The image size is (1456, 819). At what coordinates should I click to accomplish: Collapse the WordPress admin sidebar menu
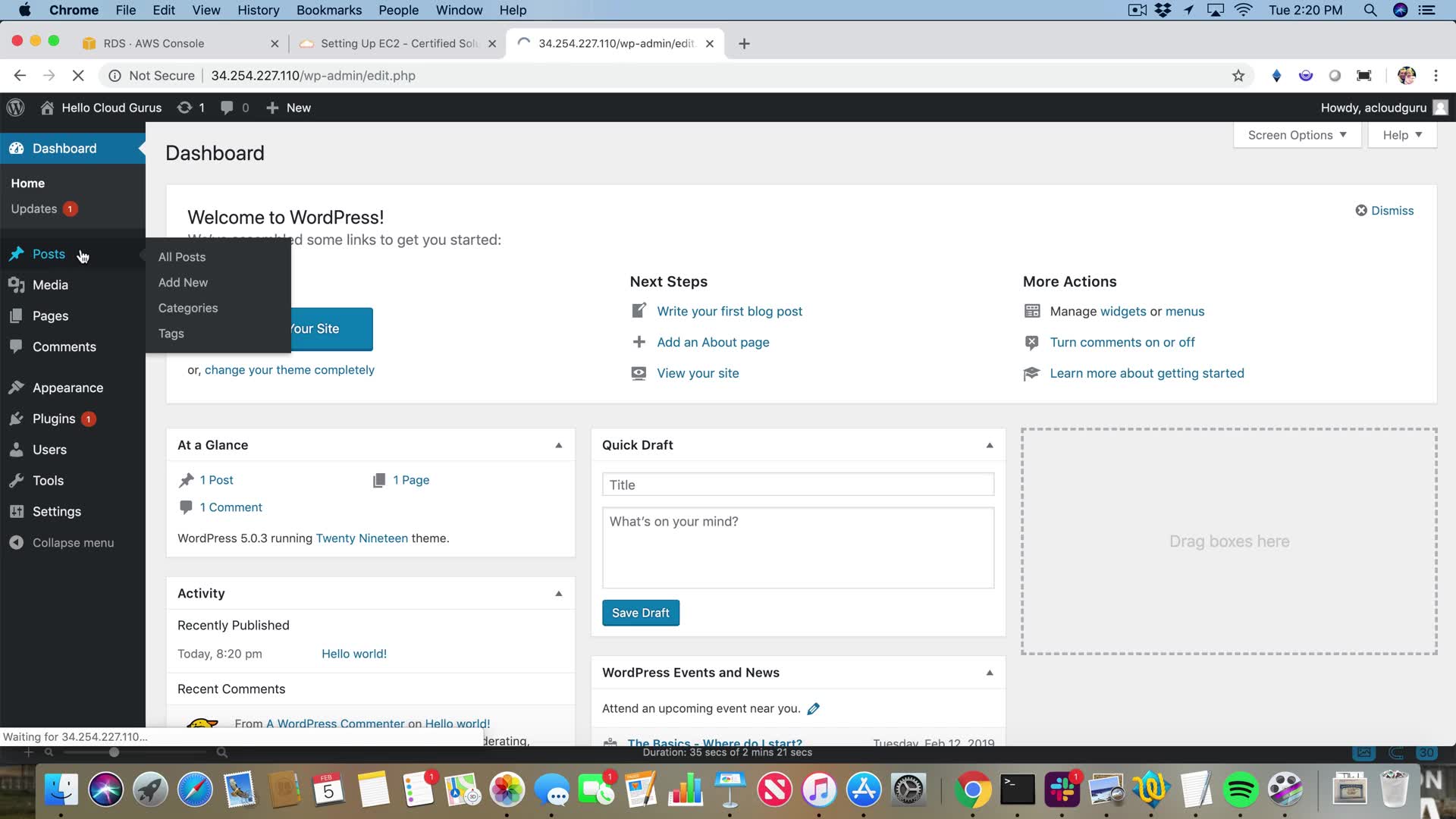pyautogui.click(x=73, y=542)
